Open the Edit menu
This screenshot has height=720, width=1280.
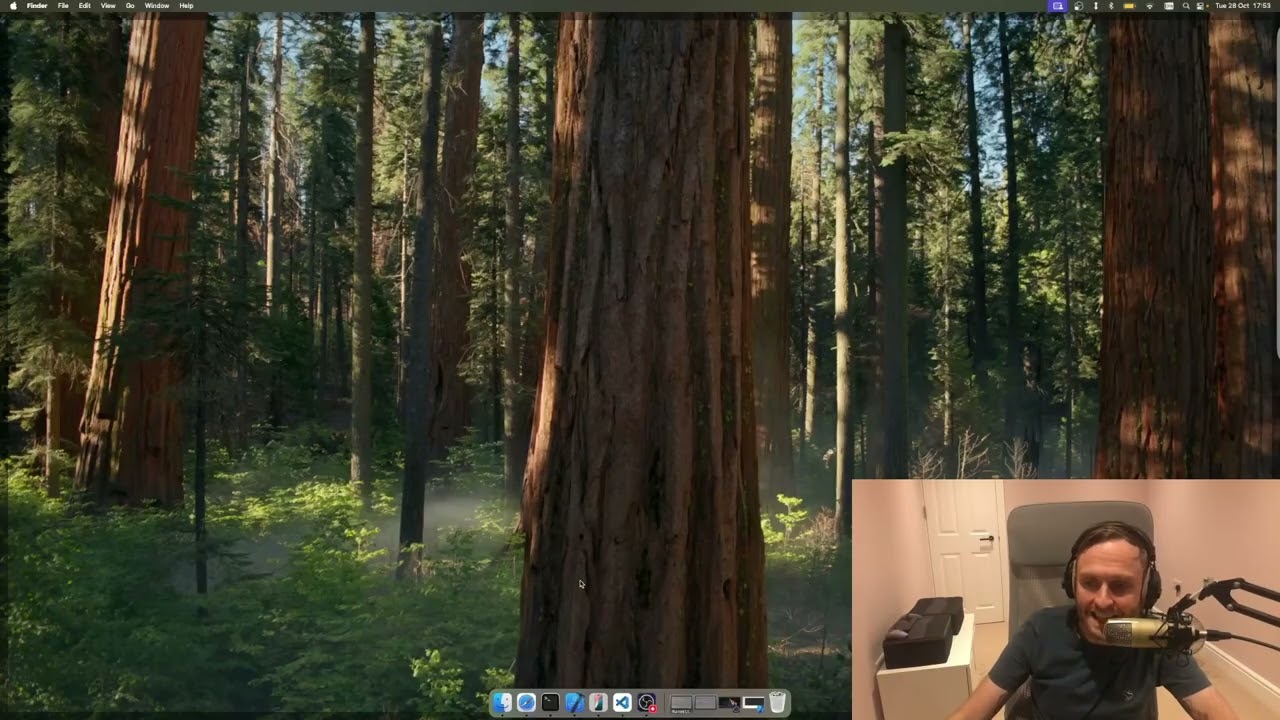click(x=84, y=5)
